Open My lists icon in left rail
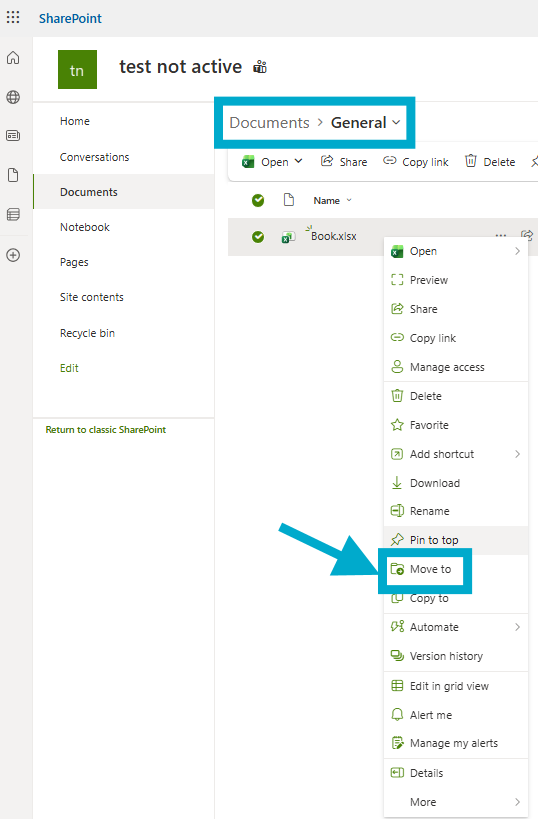 pos(13,214)
